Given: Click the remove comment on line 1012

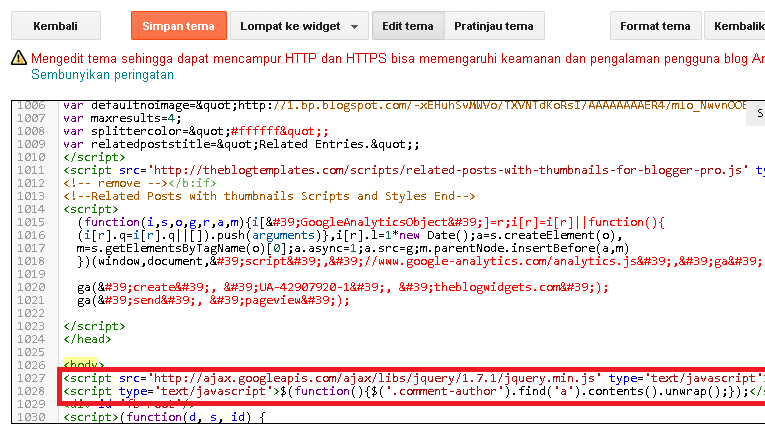Looking at the screenshot, I should coord(116,183).
